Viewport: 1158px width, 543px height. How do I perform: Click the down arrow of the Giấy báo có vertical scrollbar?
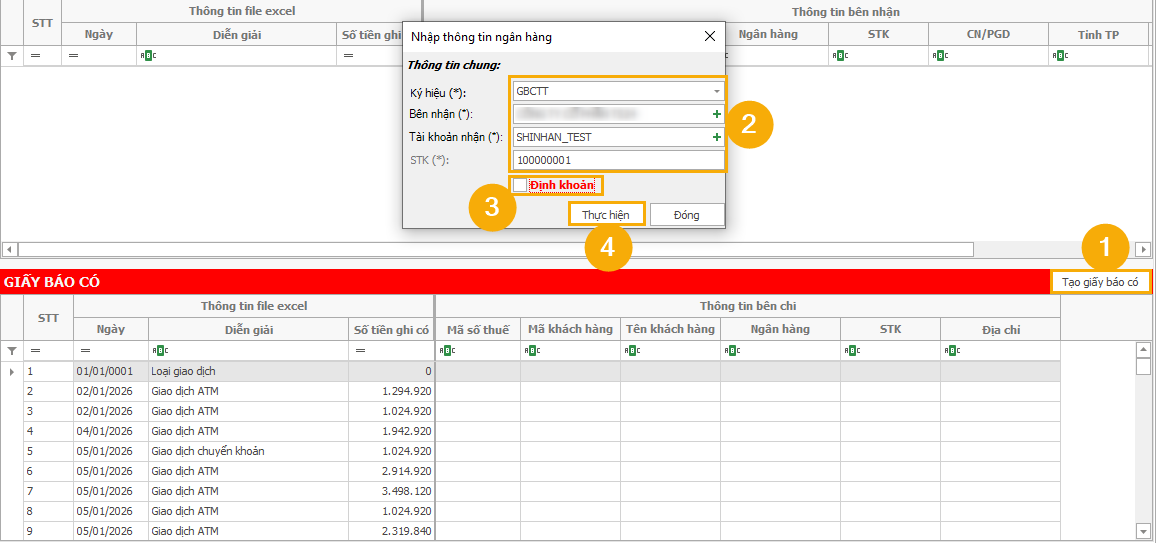coord(1143,530)
